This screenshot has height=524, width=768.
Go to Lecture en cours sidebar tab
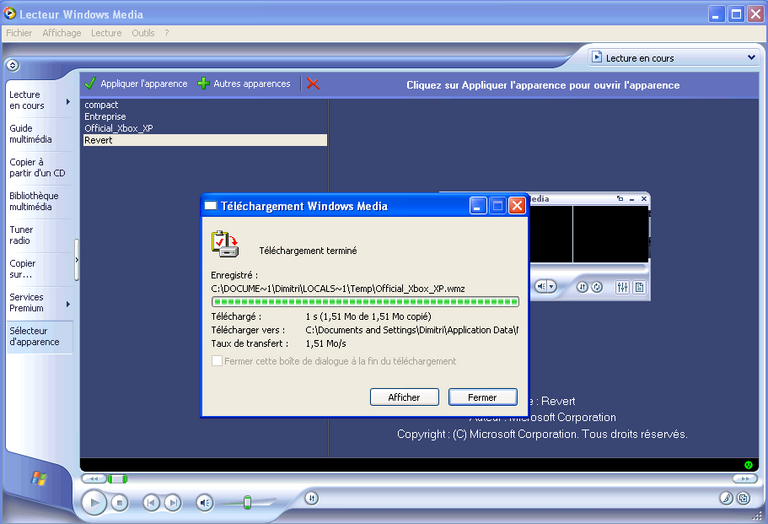coord(27,100)
